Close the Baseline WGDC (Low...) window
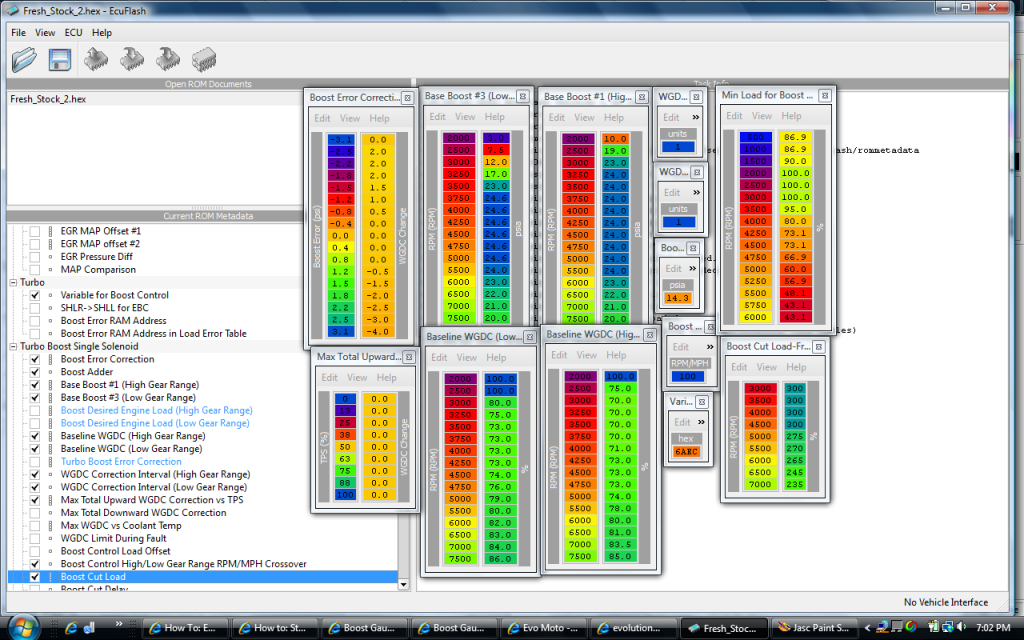Screen dimensions: 1024x640 click(530, 337)
